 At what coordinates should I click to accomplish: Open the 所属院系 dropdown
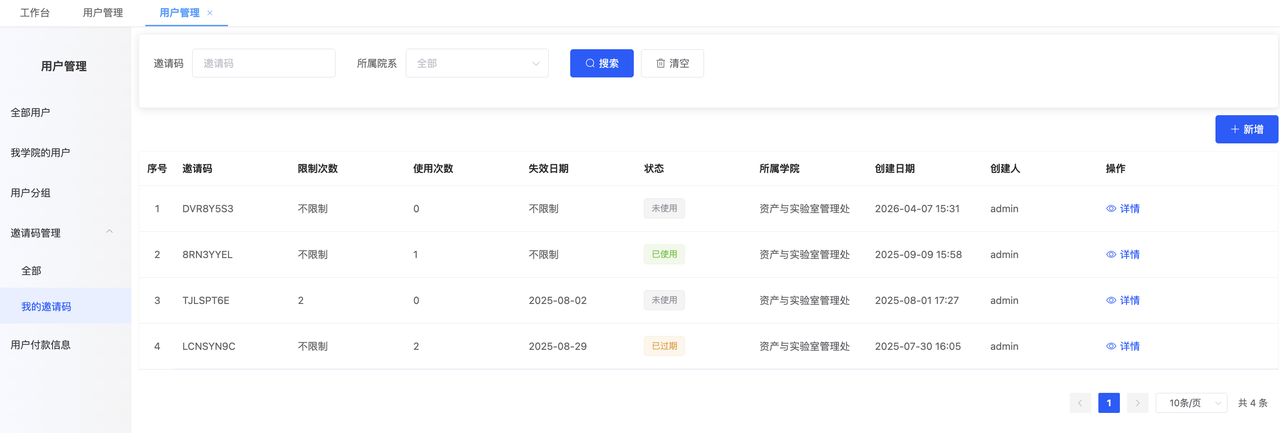pos(477,63)
